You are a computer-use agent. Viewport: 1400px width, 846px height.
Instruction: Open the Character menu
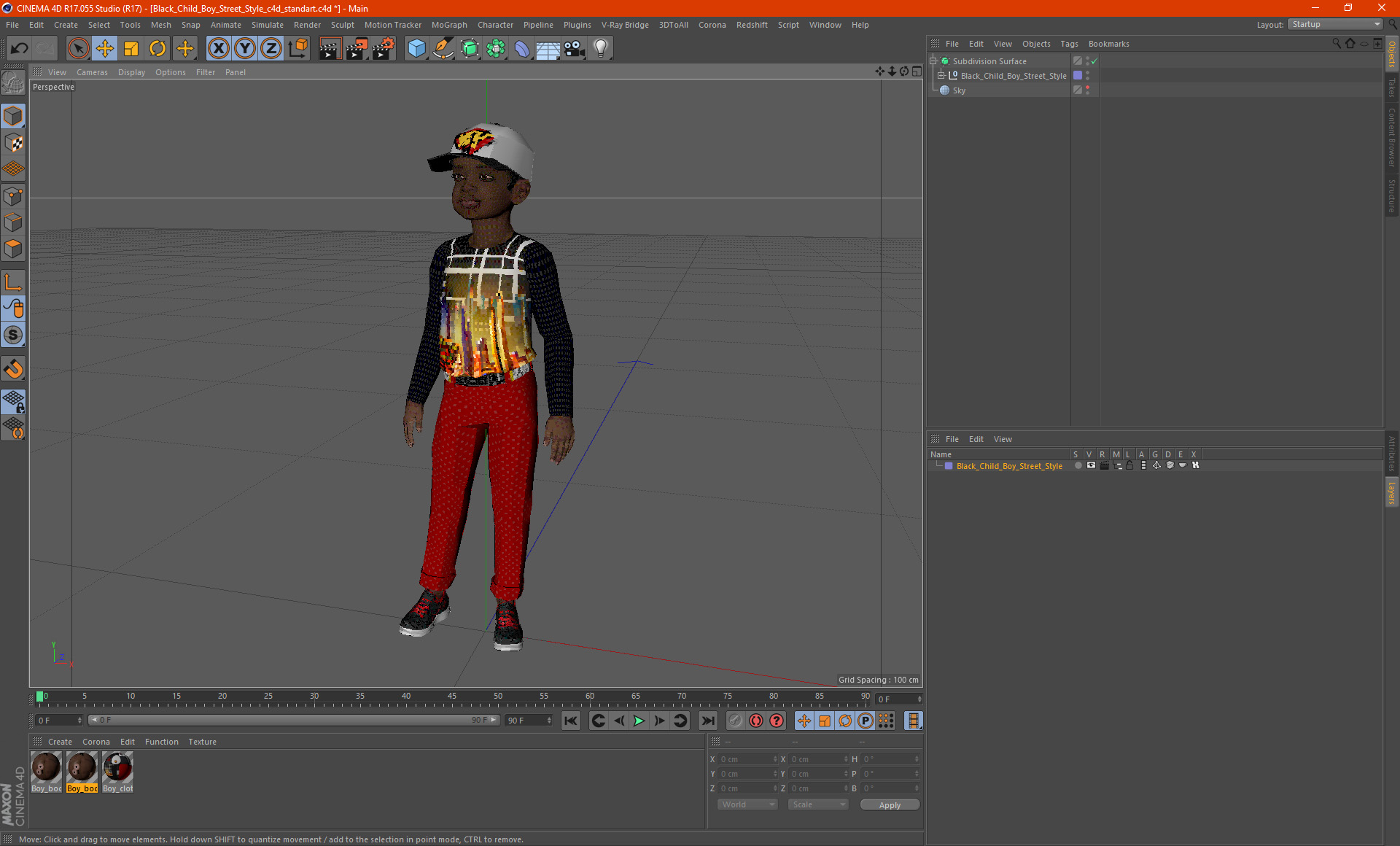pos(495,25)
